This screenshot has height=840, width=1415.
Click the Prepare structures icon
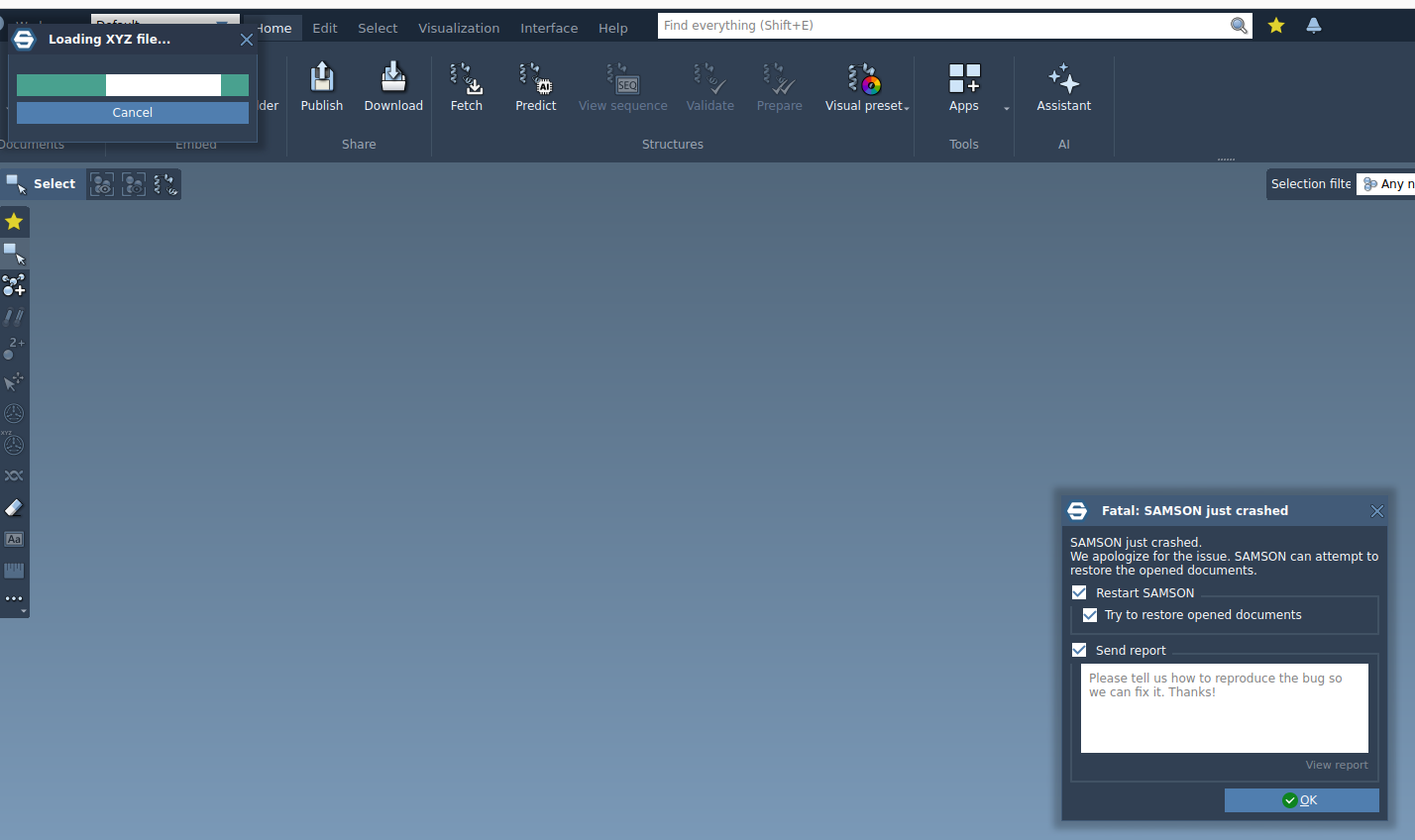point(780,78)
